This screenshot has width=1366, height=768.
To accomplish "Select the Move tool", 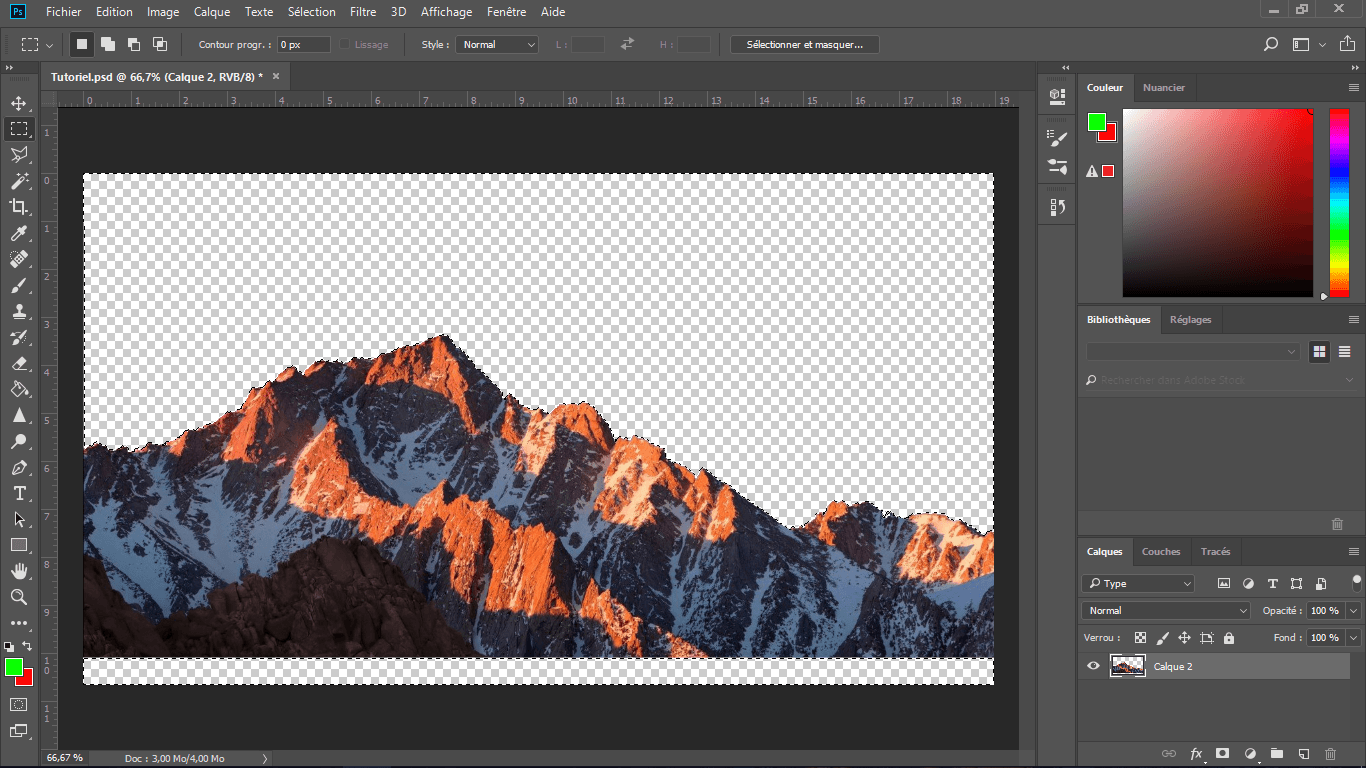I will point(19,103).
